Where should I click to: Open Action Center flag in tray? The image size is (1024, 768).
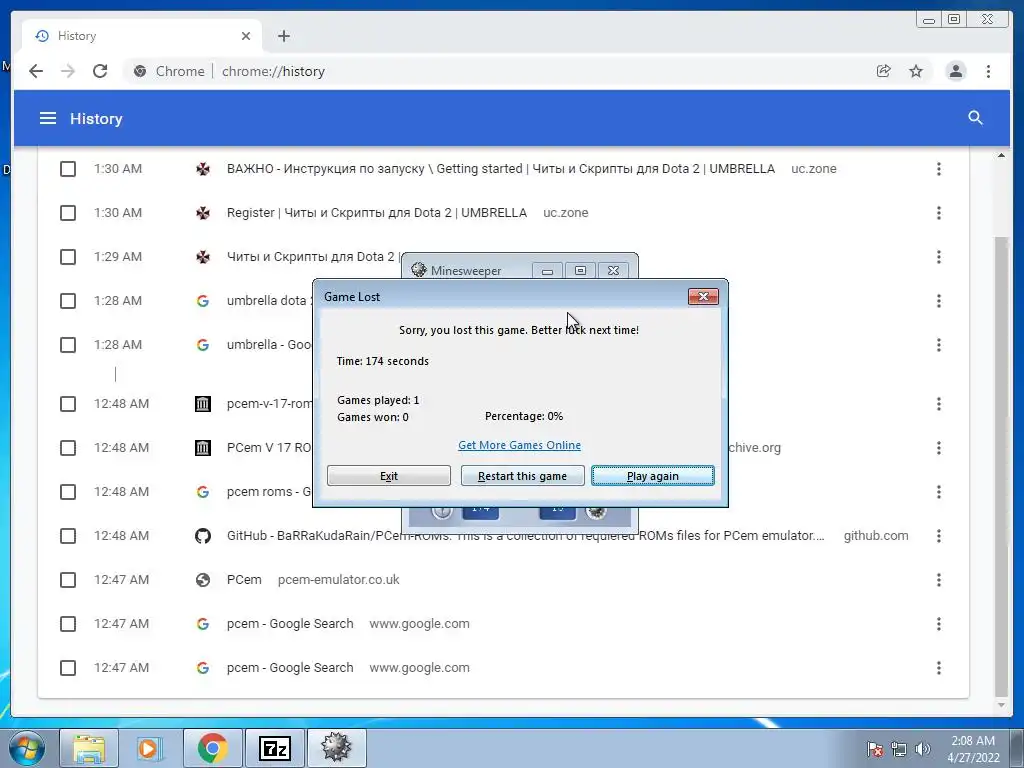point(874,750)
